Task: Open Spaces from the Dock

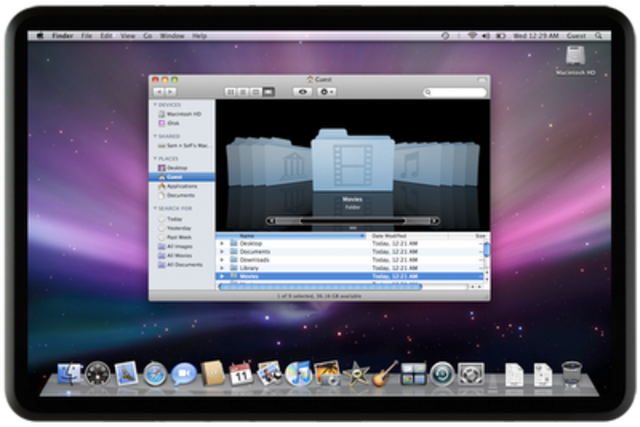Action: click(413, 374)
